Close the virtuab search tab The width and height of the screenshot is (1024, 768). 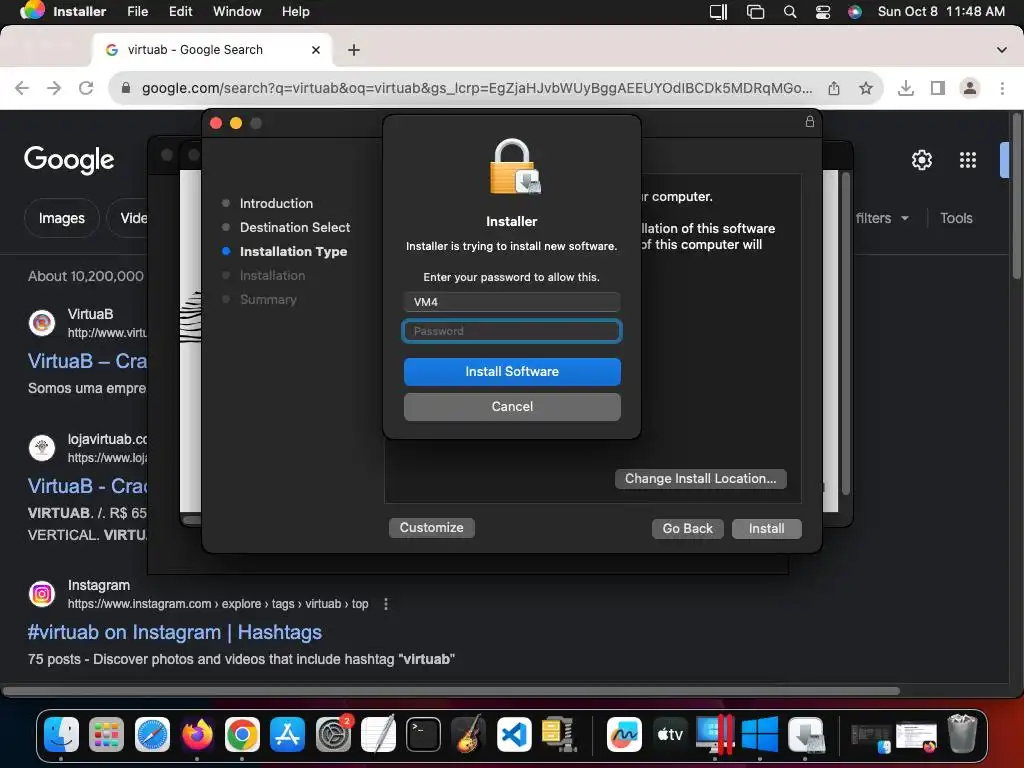pyautogui.click(x=316, y=50)
